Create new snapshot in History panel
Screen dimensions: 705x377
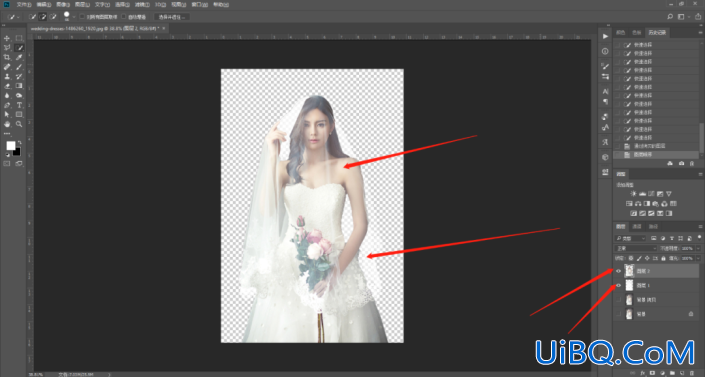point(682,163)
